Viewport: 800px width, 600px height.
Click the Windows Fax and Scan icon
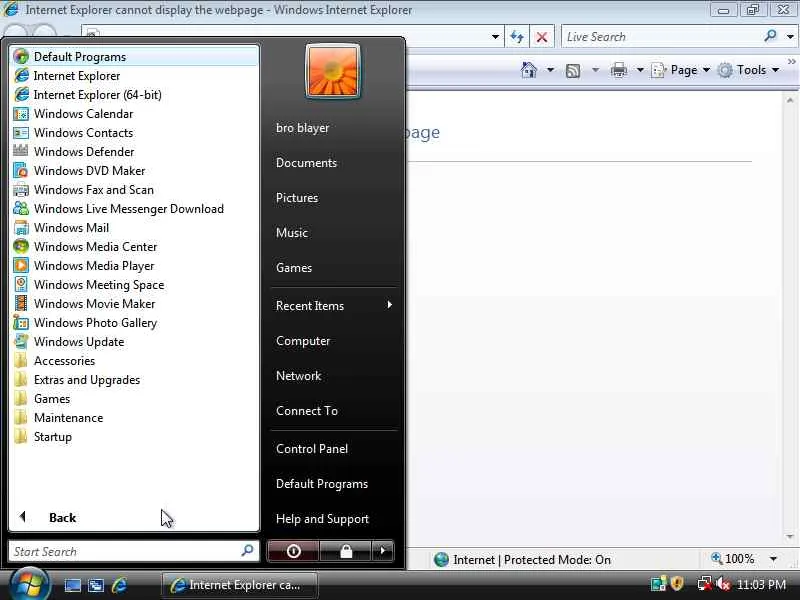coord(21,189)
